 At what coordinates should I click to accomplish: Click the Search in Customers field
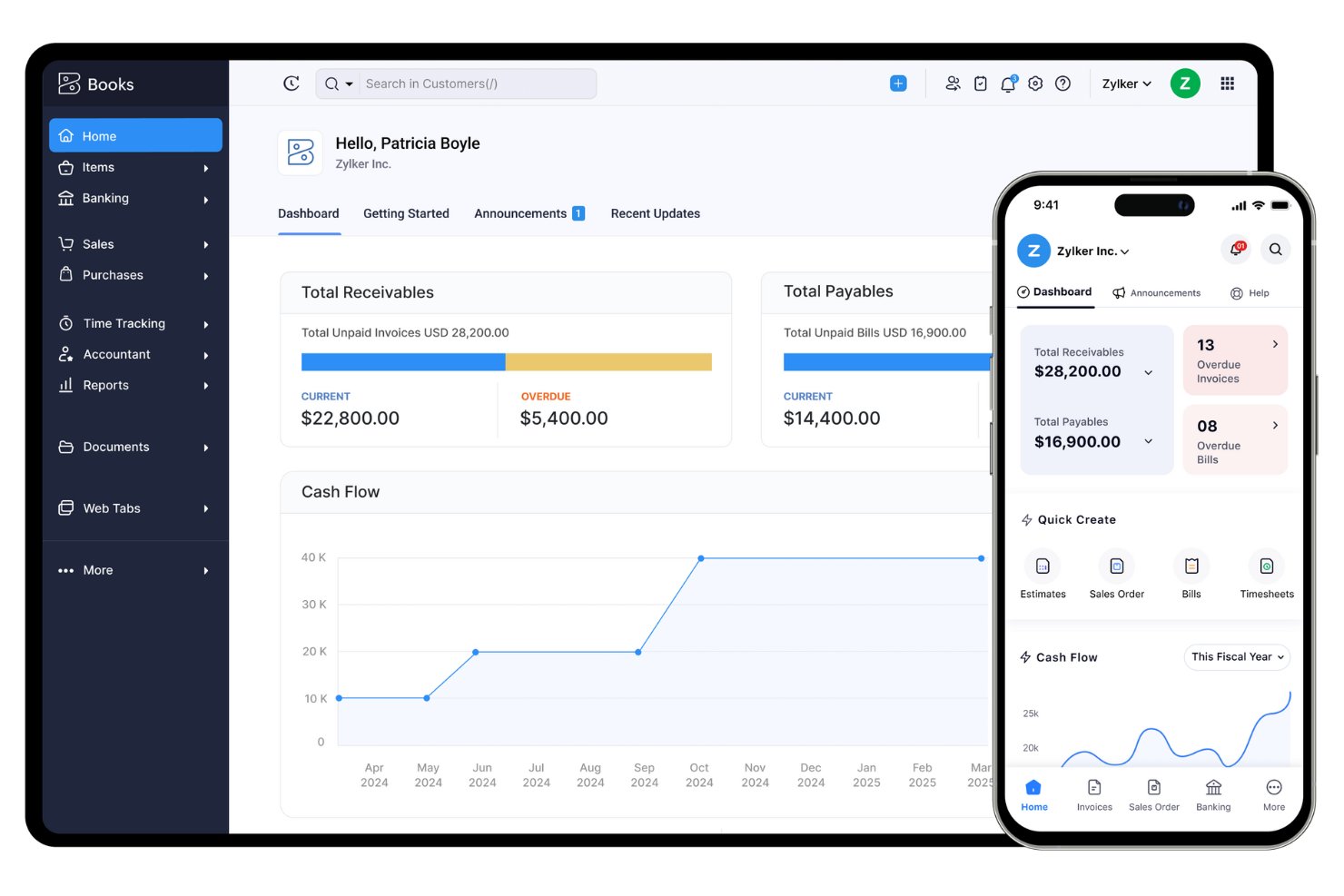pyautogui.click(x=477, y=83)
